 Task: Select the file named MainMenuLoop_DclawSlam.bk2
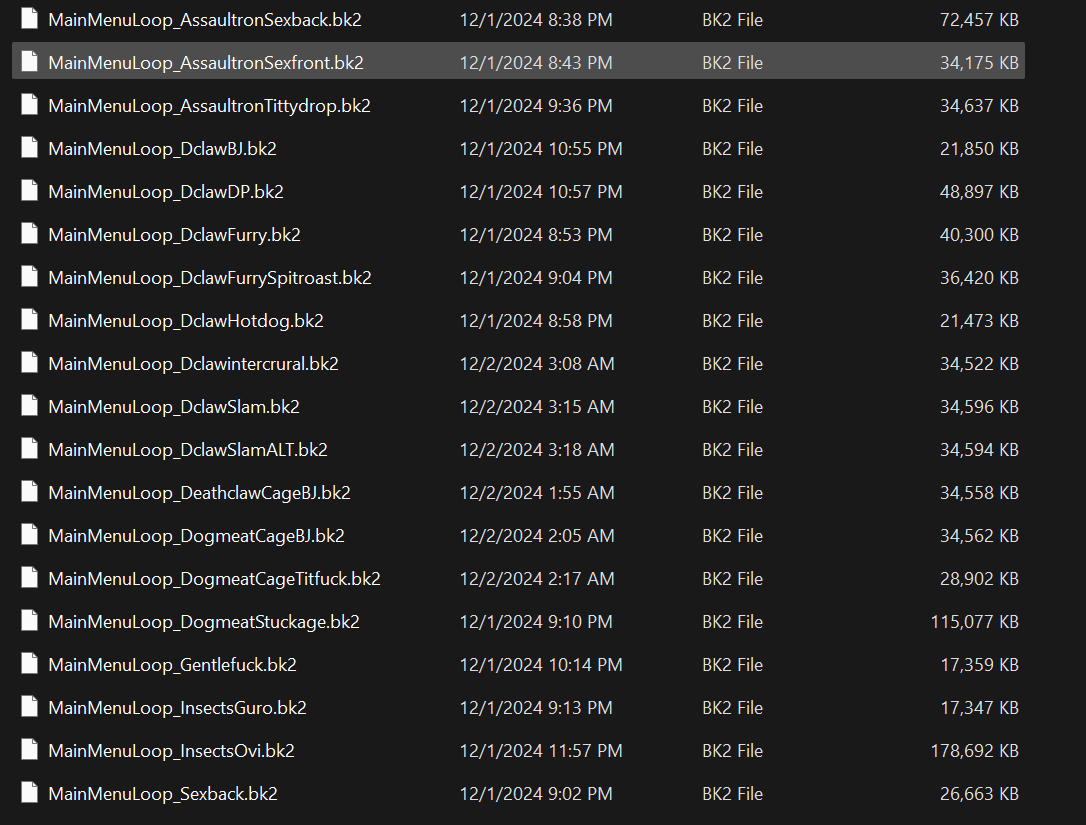(x=174, y=407)
